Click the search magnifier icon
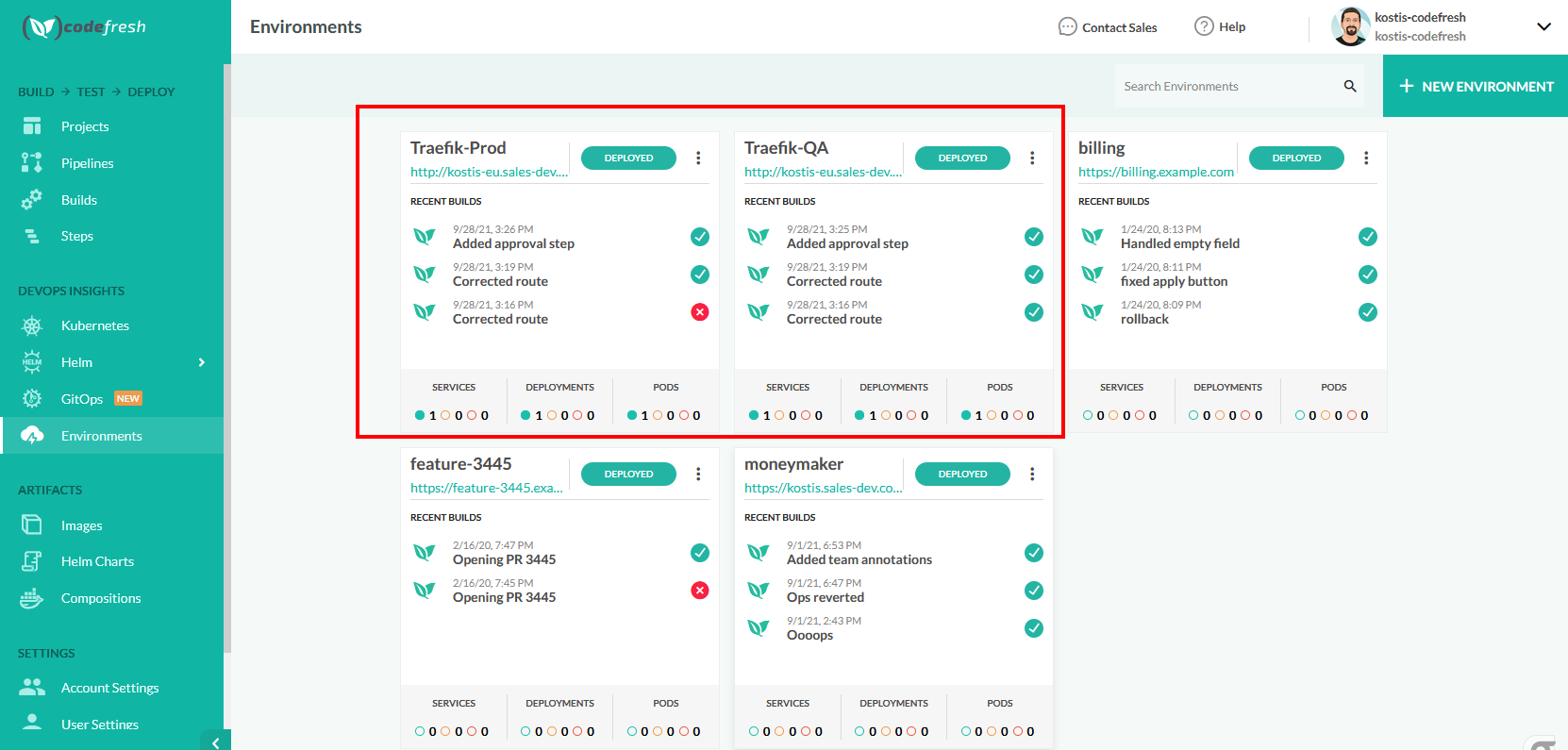Image resolution: width=1568 pixels, height=750 pixels. [x=1350, y=86]
